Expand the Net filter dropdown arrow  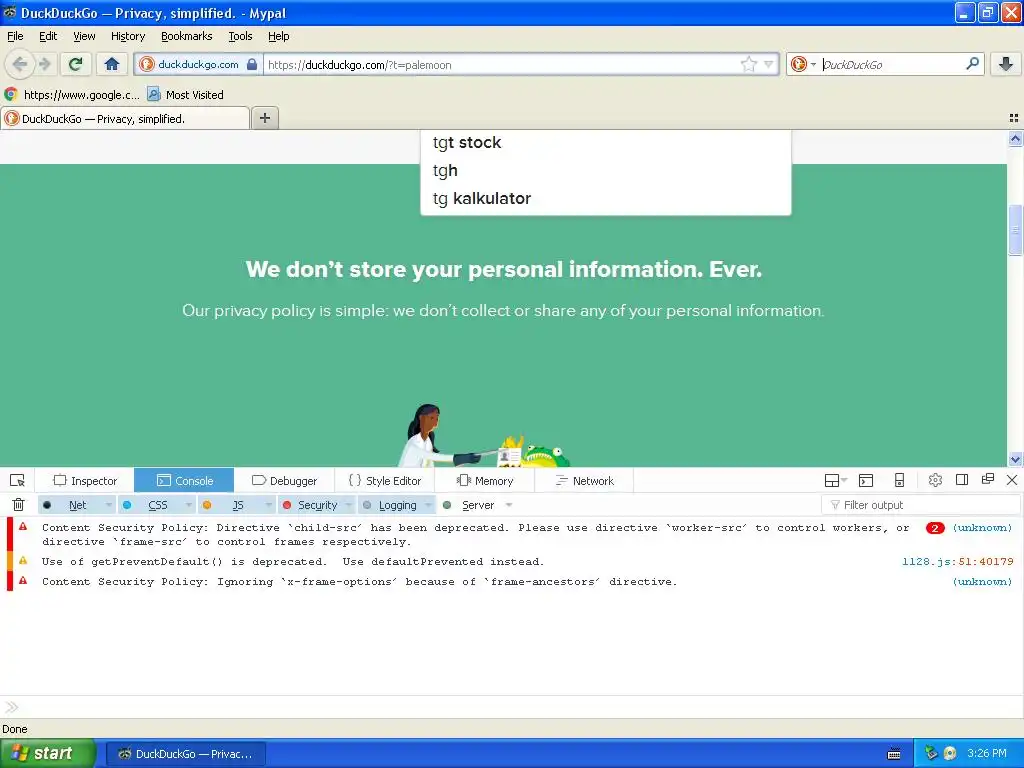click(x=109, y=505)
